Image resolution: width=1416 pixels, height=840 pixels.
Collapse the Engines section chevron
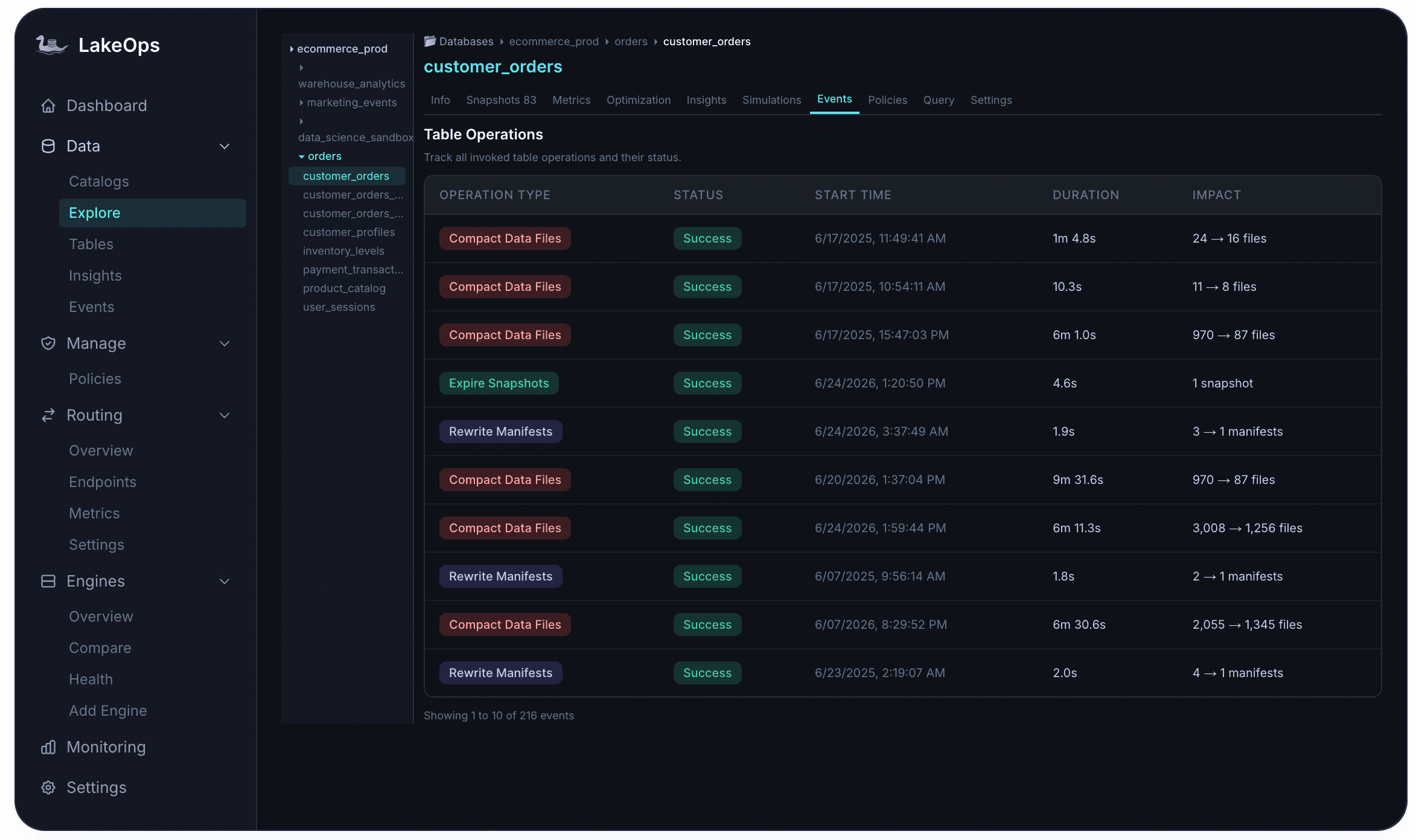[225, 581]
